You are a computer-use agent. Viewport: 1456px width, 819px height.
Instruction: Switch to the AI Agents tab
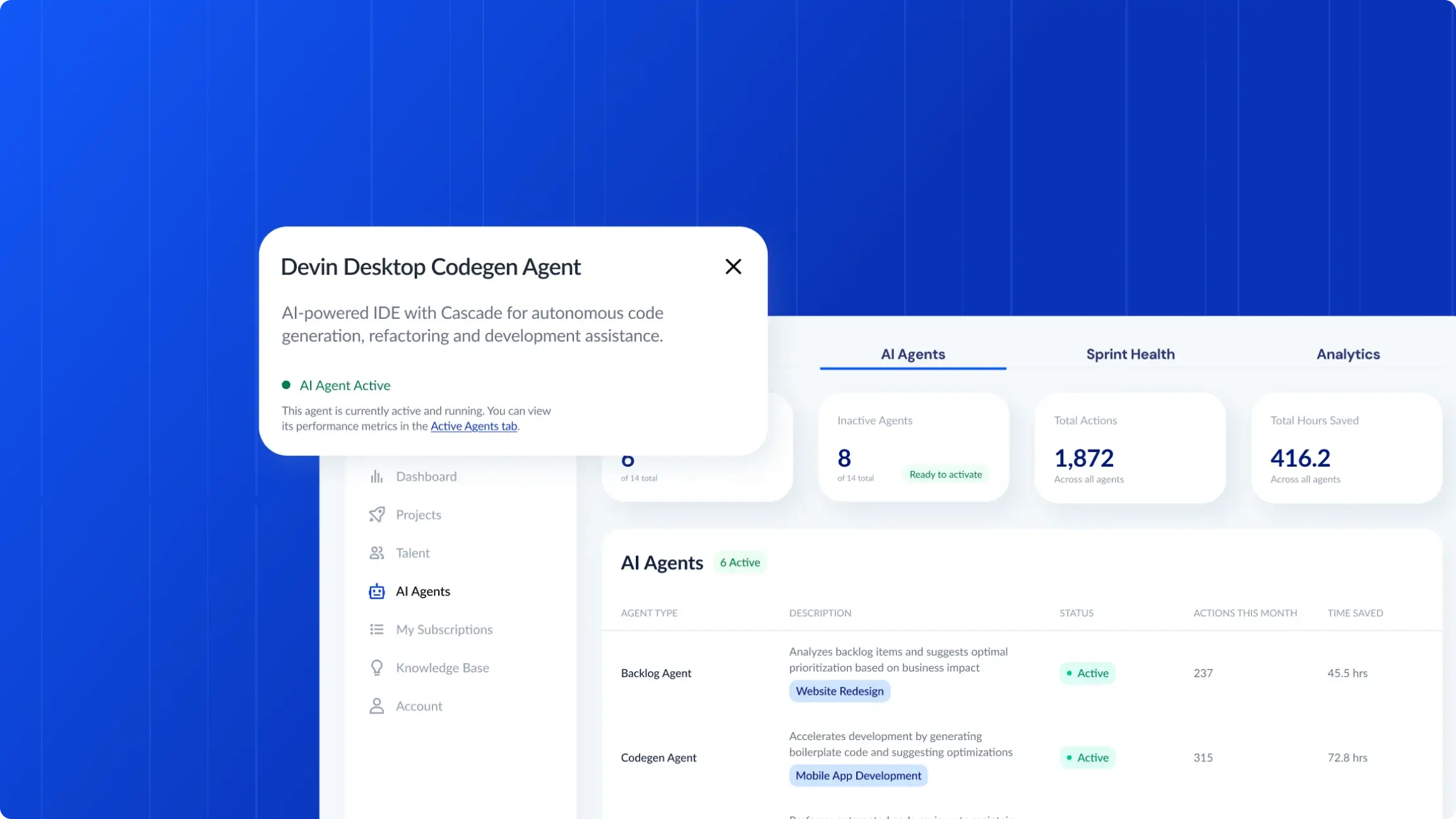[x=913, y=354]
